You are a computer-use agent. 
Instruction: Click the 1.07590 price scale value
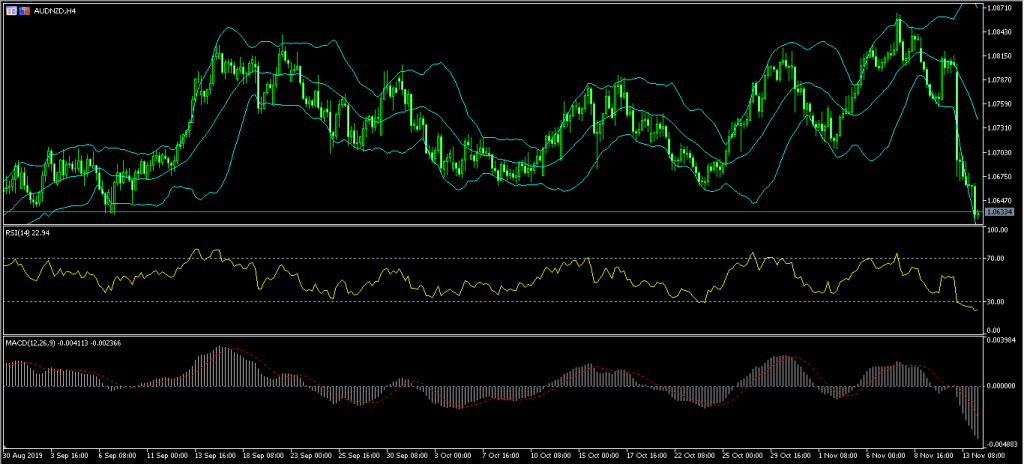pos(1000,105)
